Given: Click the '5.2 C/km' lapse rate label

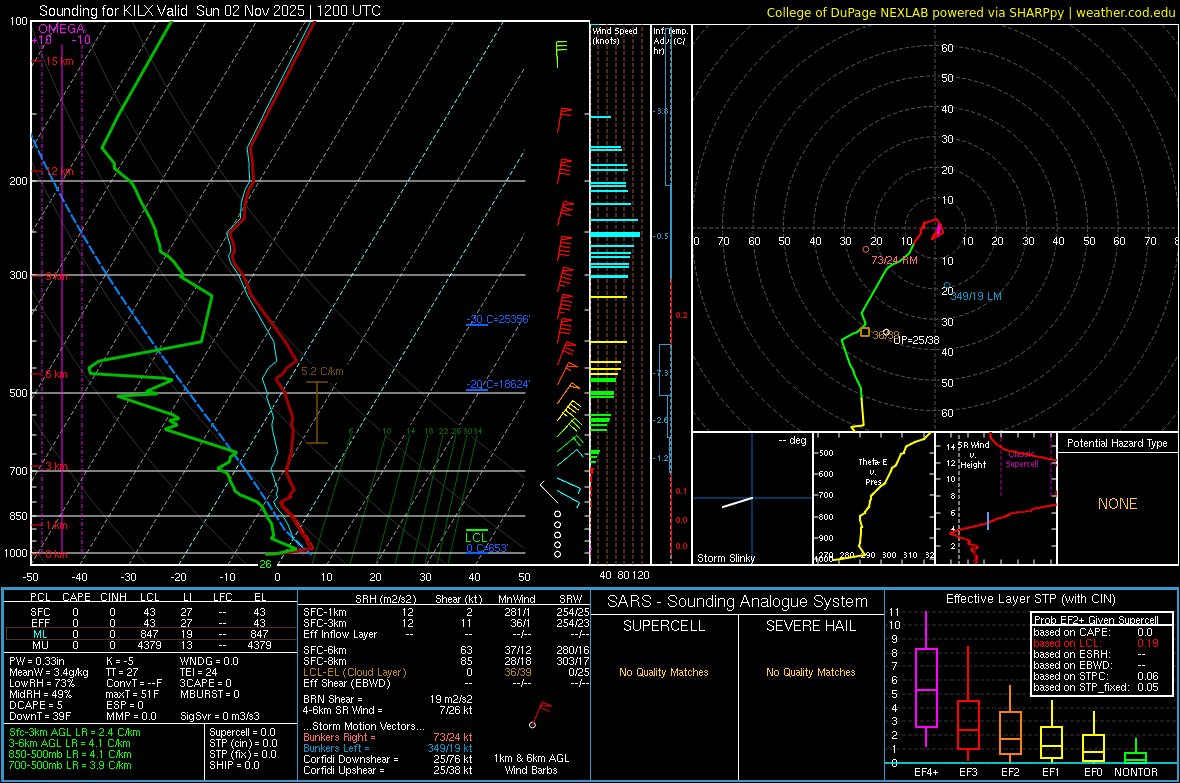Looking at the screenshot, I should point(322,371).
